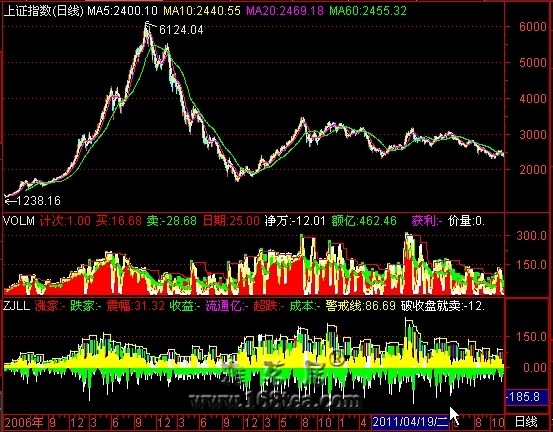Viewport: 553px width, 432px height.
Task: Click the 1238.16 low price marker
Action: point(38,201)
